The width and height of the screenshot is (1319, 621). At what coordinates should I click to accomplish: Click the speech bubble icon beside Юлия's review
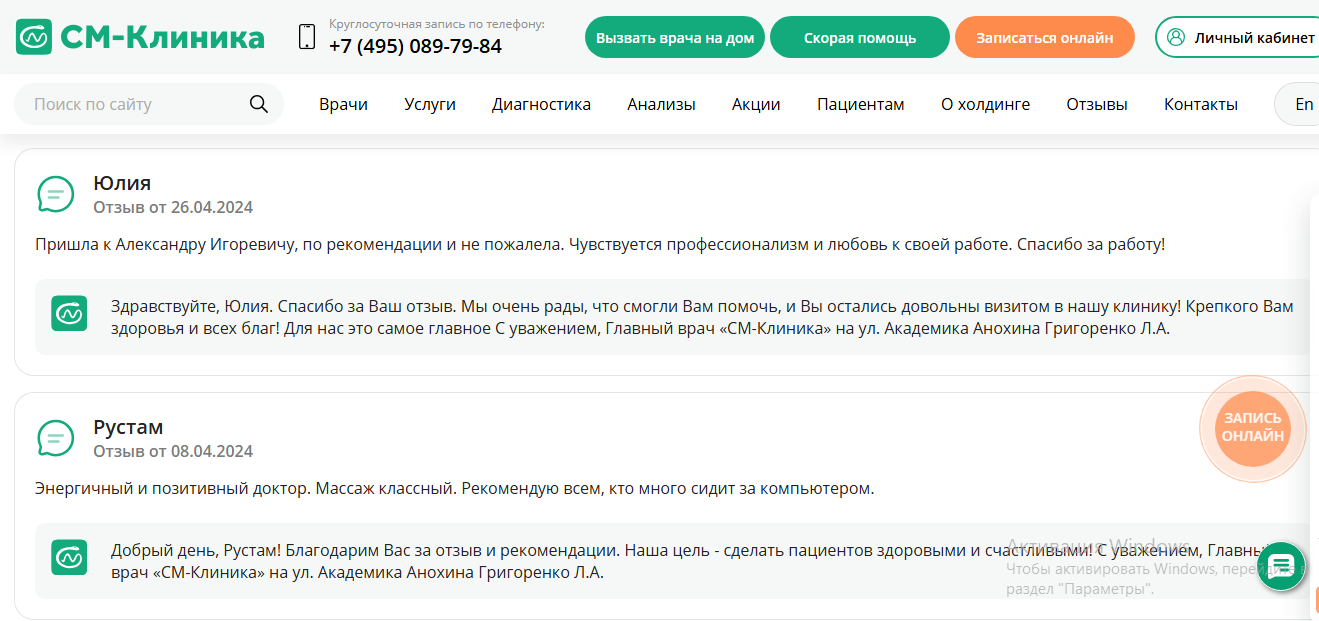pos(56,194)
